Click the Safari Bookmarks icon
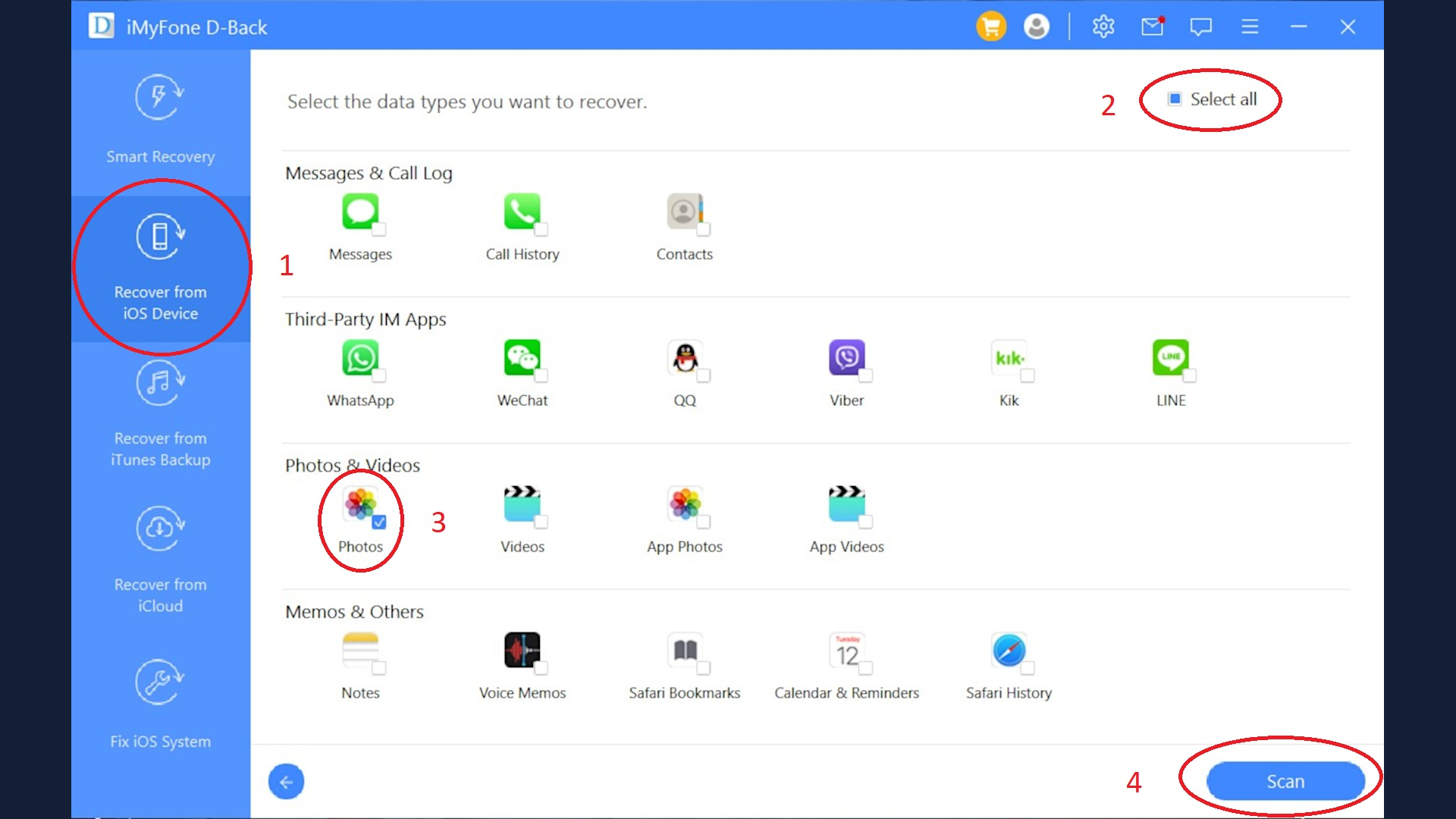This screenshot has height=819, width=1456. point(685,650)
